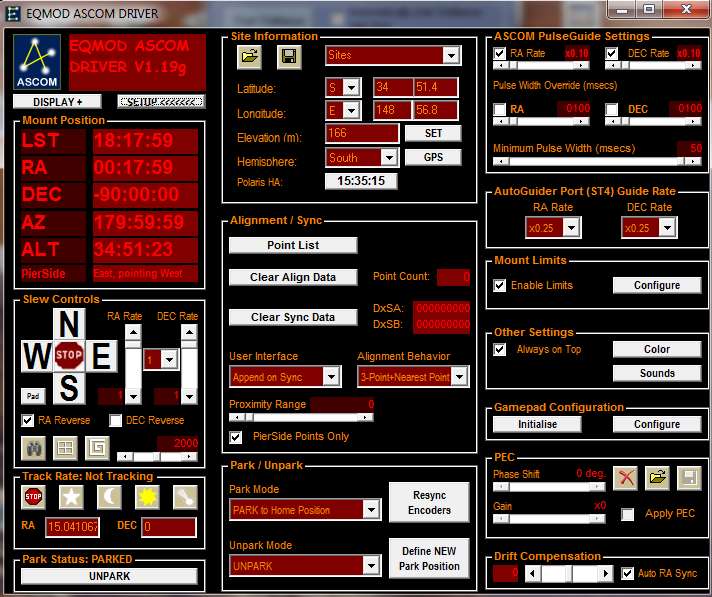The height and width of the screenshot is (597, 712).
Task: Stop tracking with Track Rate STOP icon
Action: coord(33,497)
